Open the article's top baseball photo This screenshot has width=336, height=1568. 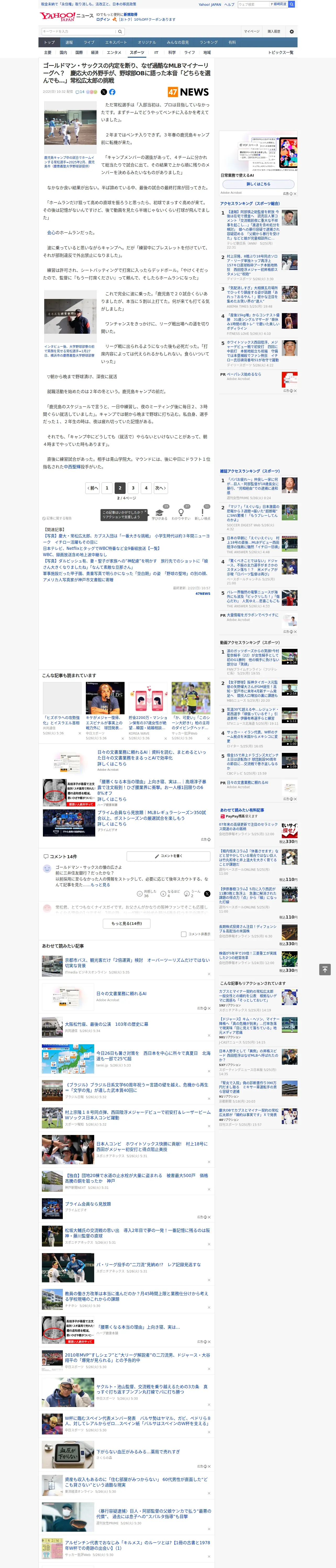(70, 127)
